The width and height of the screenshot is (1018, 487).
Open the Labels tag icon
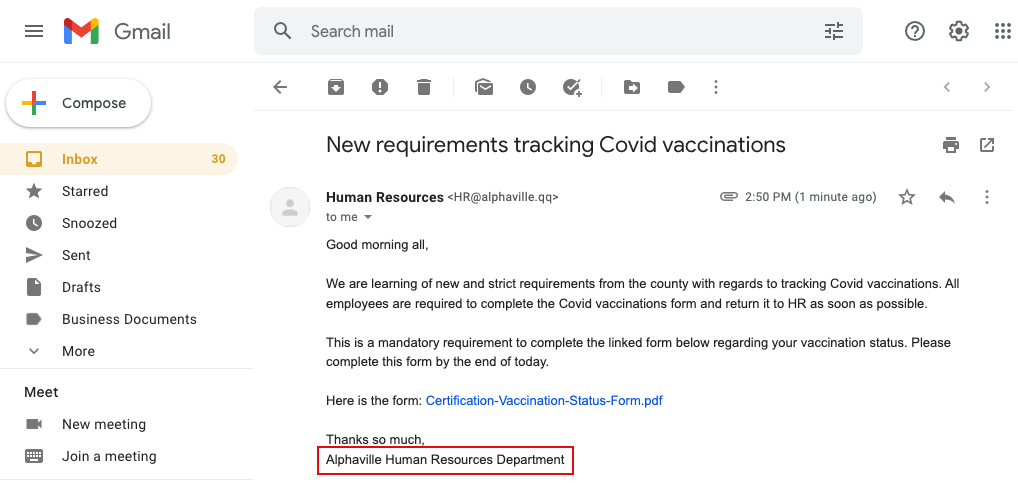tap(676, 87)
